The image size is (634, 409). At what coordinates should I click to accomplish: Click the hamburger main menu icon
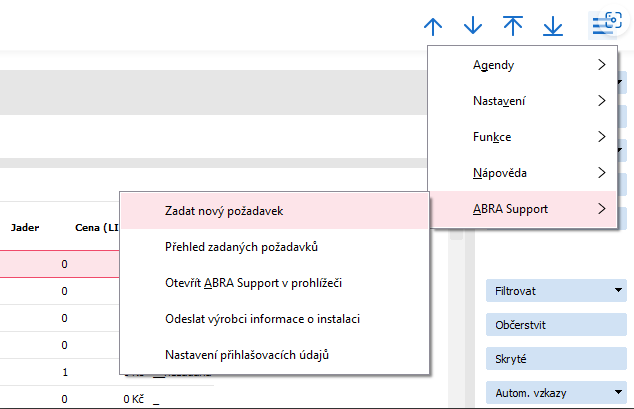[x=604, y=25]
